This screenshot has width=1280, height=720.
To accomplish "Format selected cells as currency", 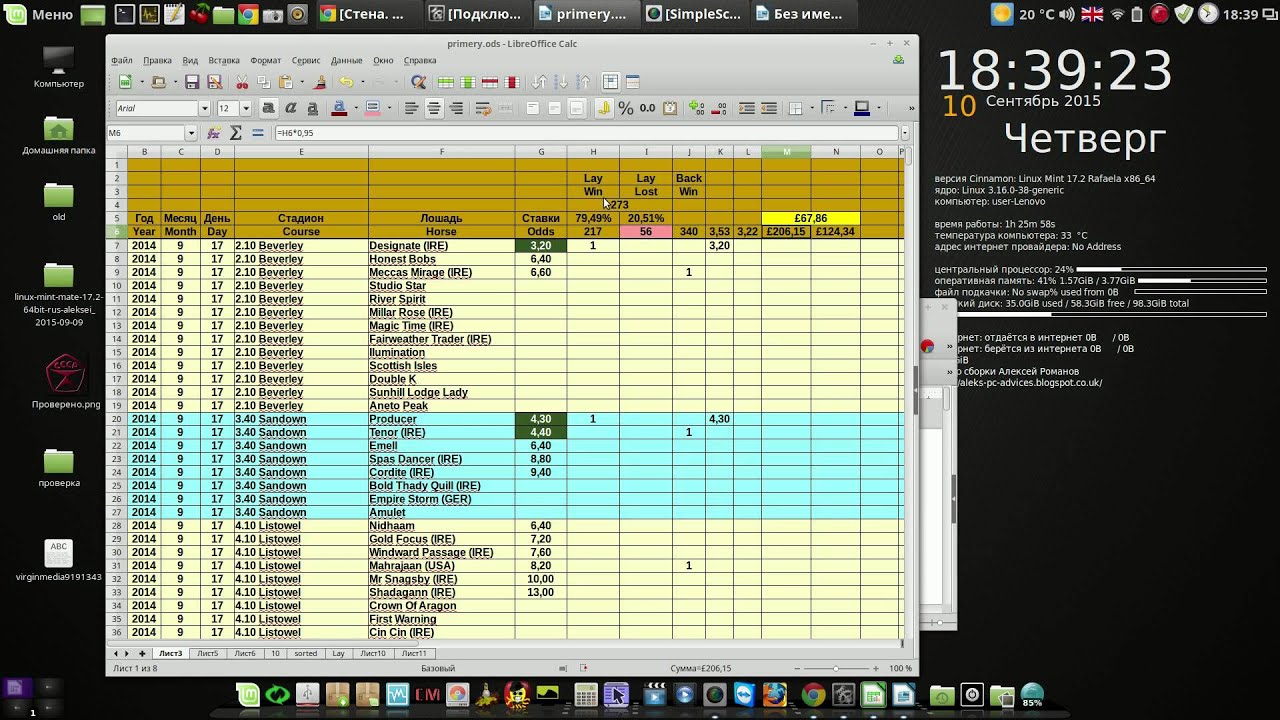I will [x=604, y=108].
